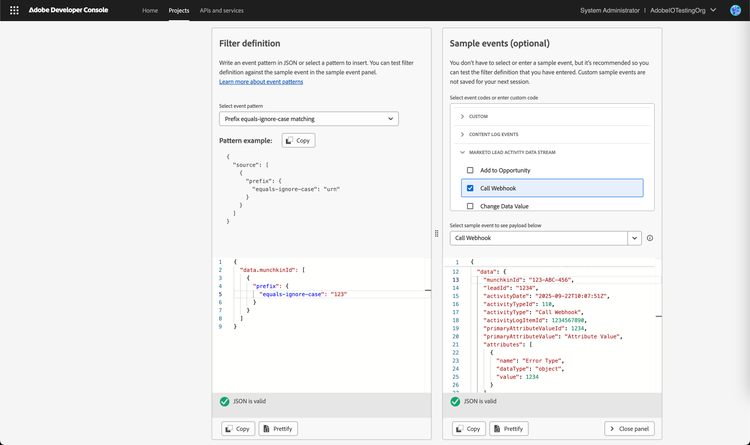Prettify the filter definition JSON

[278, 428]
